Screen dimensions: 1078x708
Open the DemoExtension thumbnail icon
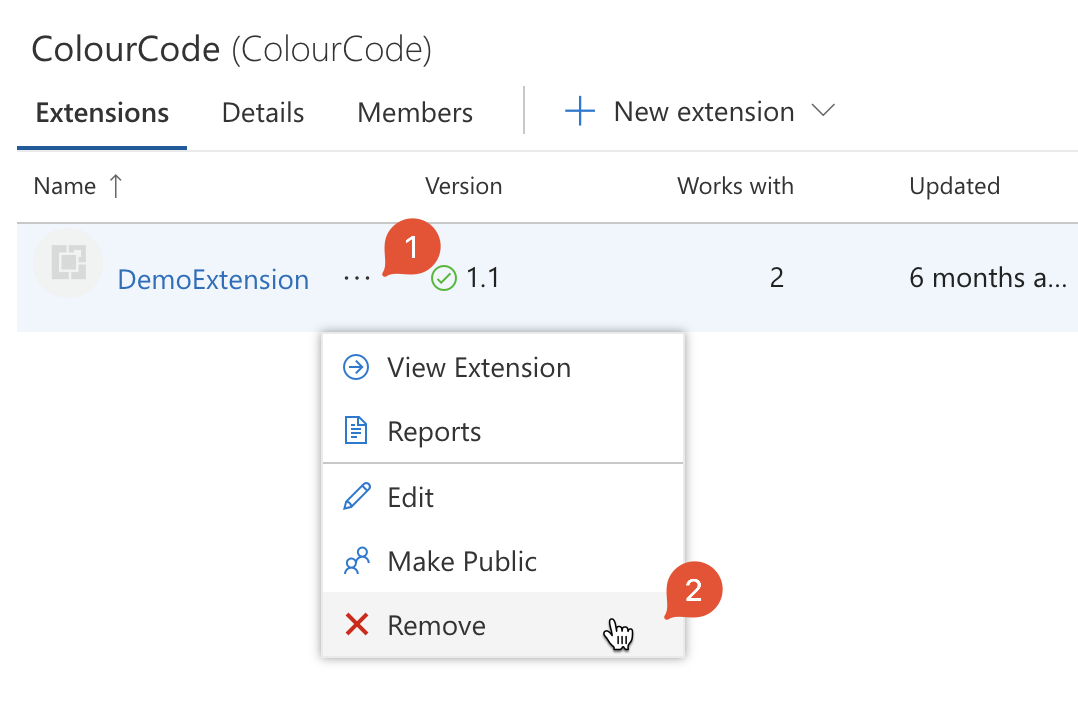[67, 264]
